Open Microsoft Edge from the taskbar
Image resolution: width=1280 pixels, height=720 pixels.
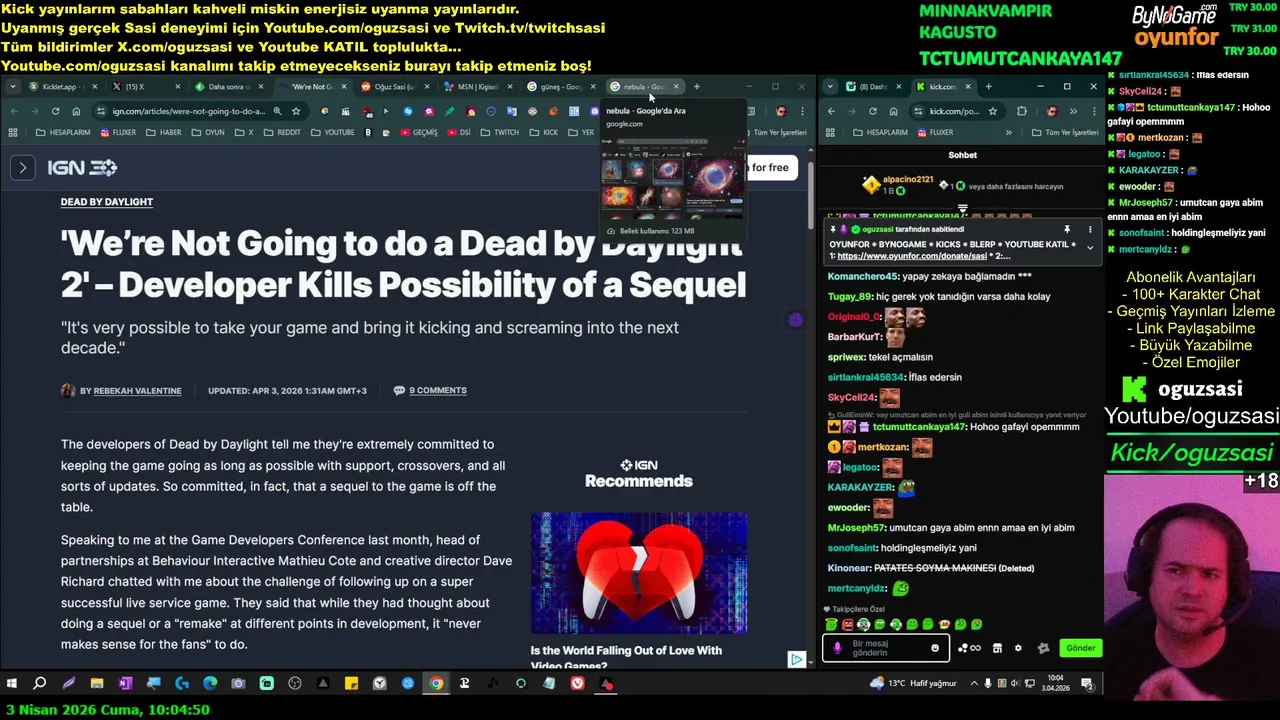click(210, 684)
